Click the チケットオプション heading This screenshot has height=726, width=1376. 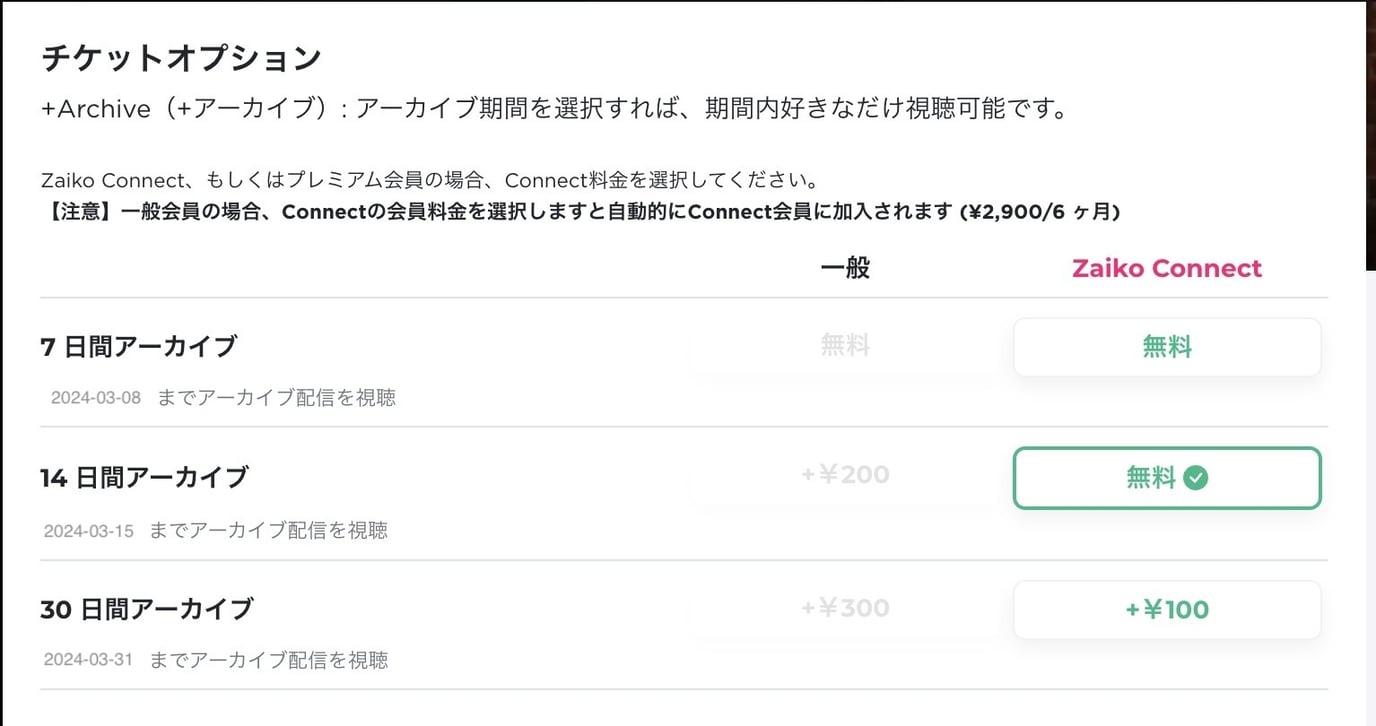coord(180,58)
